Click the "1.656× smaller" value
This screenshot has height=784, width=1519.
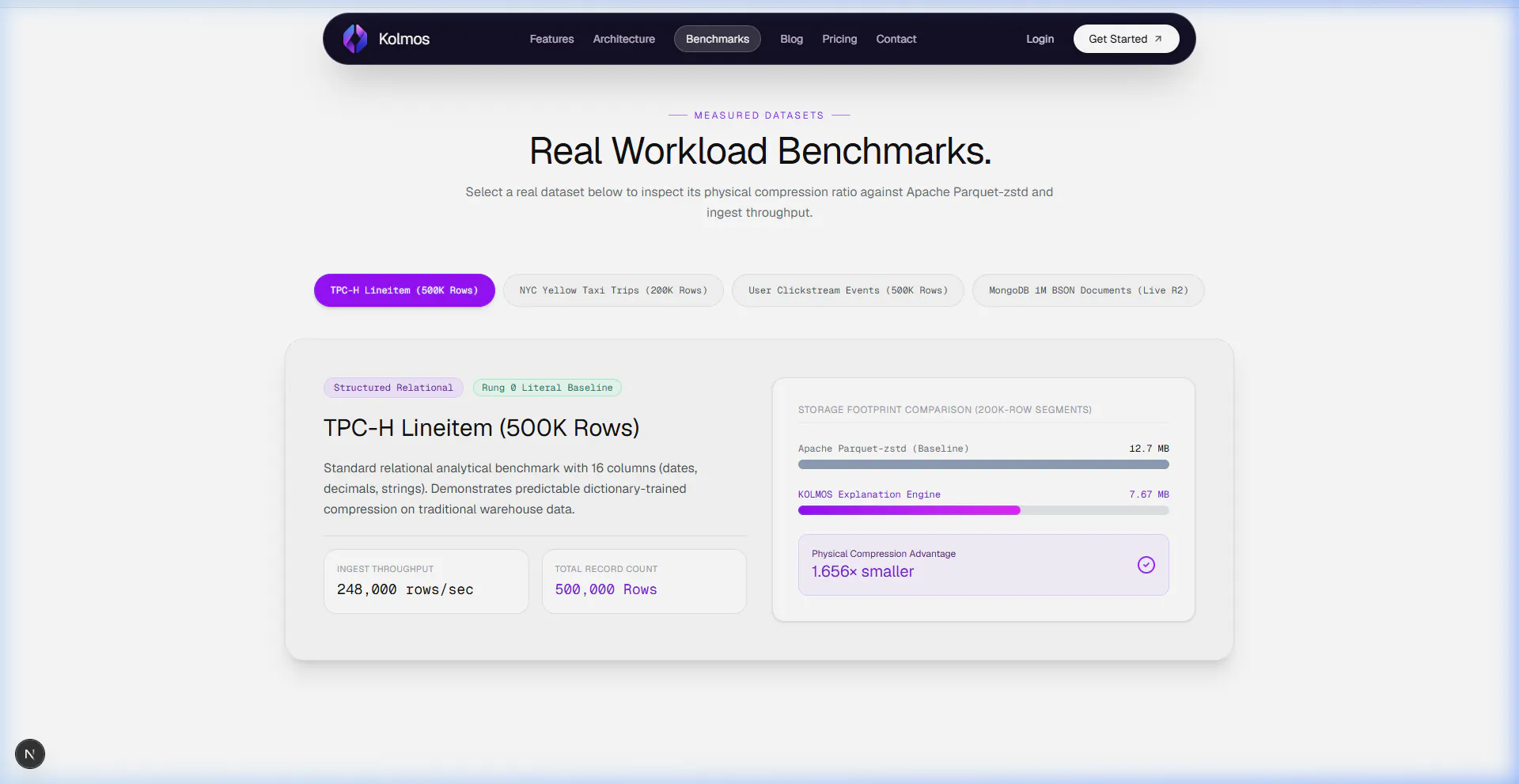click(862, 571)
